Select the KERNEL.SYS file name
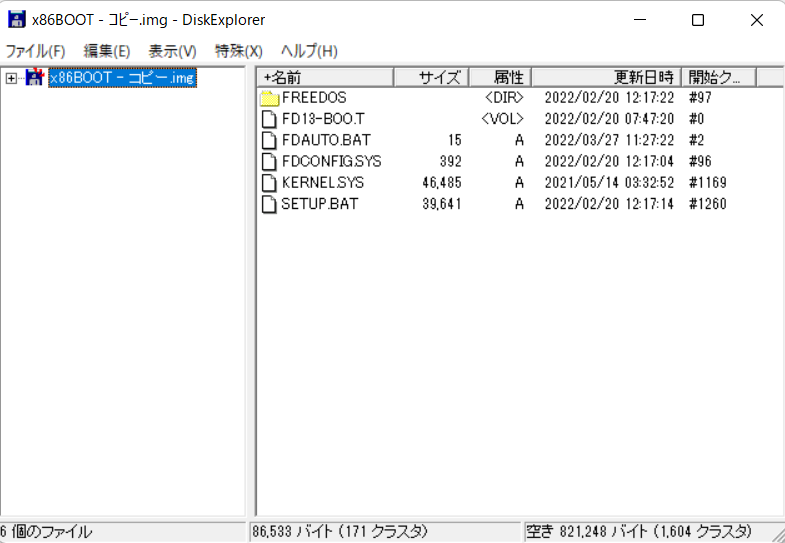The width and height of the screenshot is (785, 543). 323,183
